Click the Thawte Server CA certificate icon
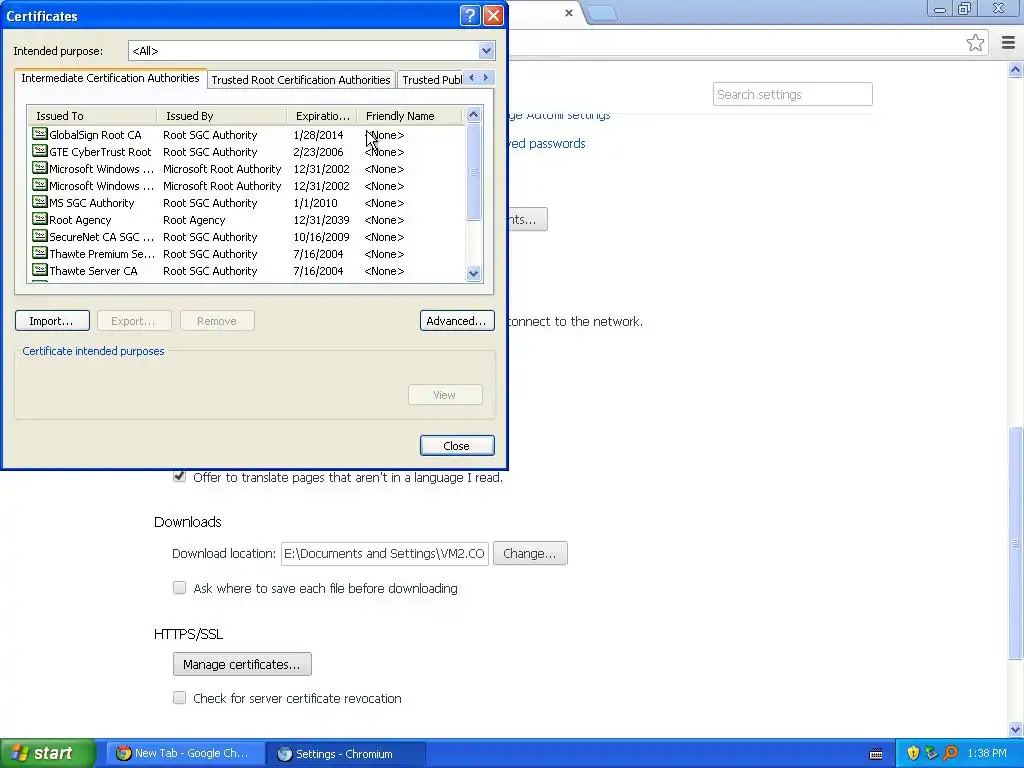 pyautogui.click(x=40, y=270)
